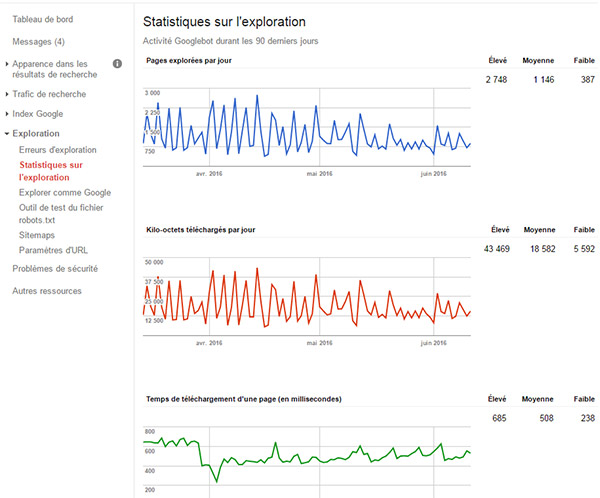Click the average value 1 146

(x=544, y=80)
